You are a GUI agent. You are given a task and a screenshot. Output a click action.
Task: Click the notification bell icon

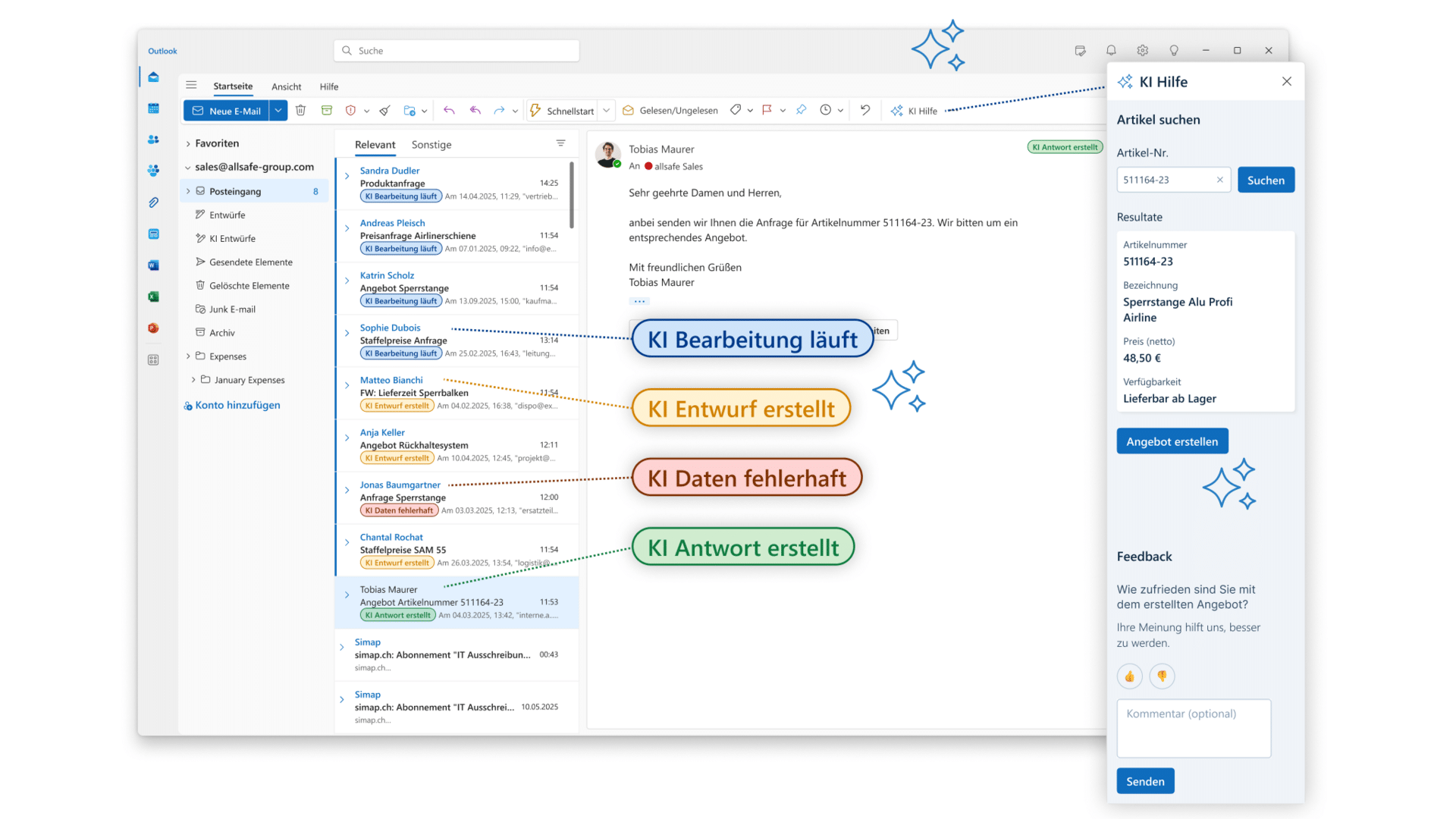click(x=1111, y=51)
